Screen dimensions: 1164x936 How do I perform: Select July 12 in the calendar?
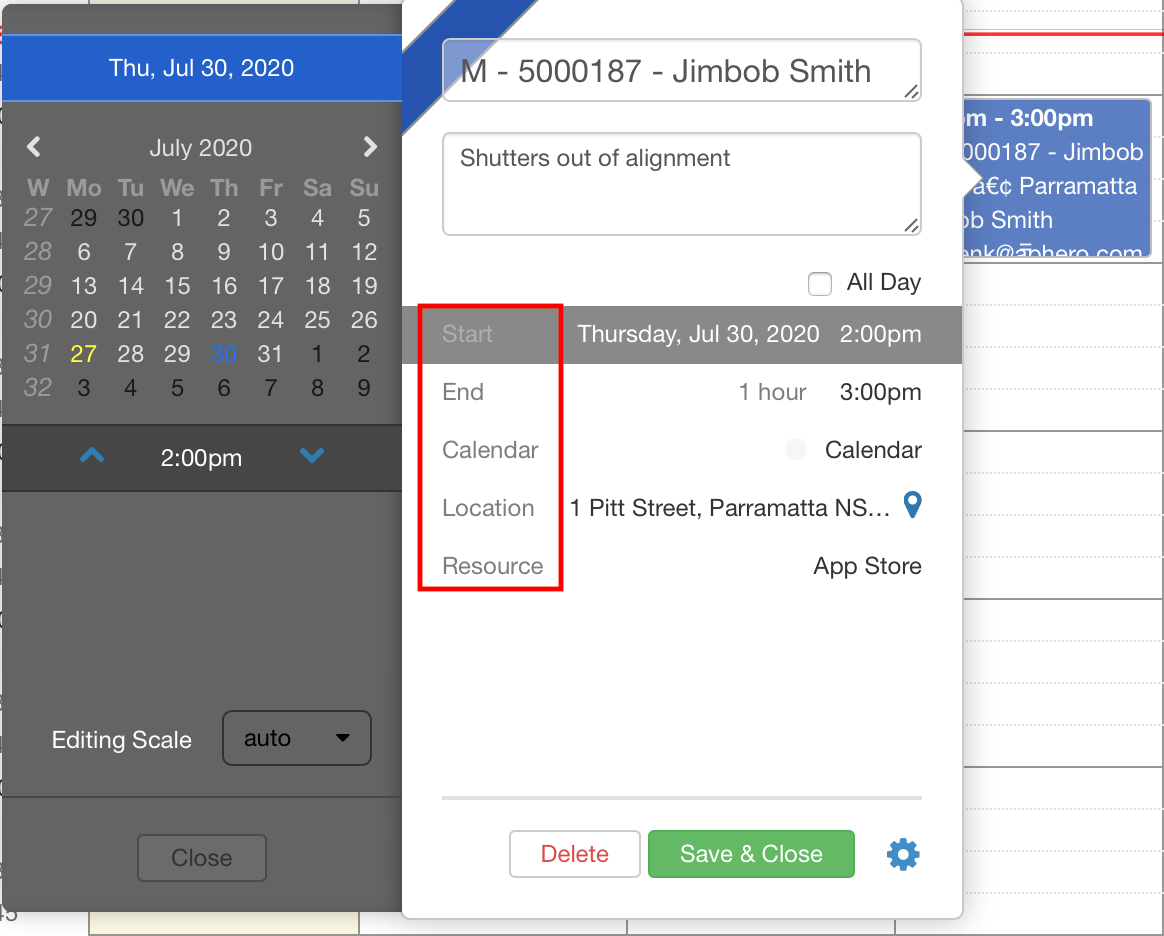coord(364,252)
